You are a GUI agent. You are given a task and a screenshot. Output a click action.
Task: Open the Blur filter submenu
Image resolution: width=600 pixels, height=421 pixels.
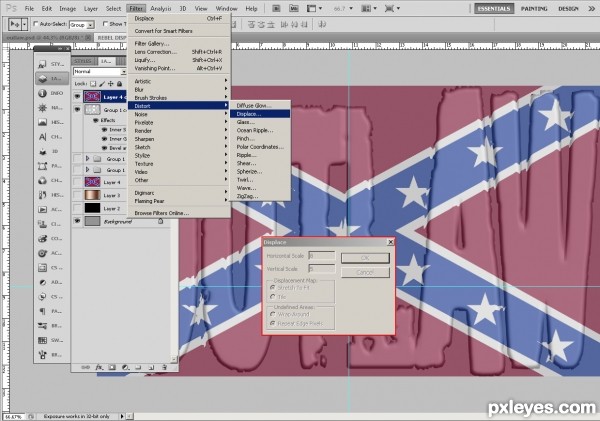[179, 90]
